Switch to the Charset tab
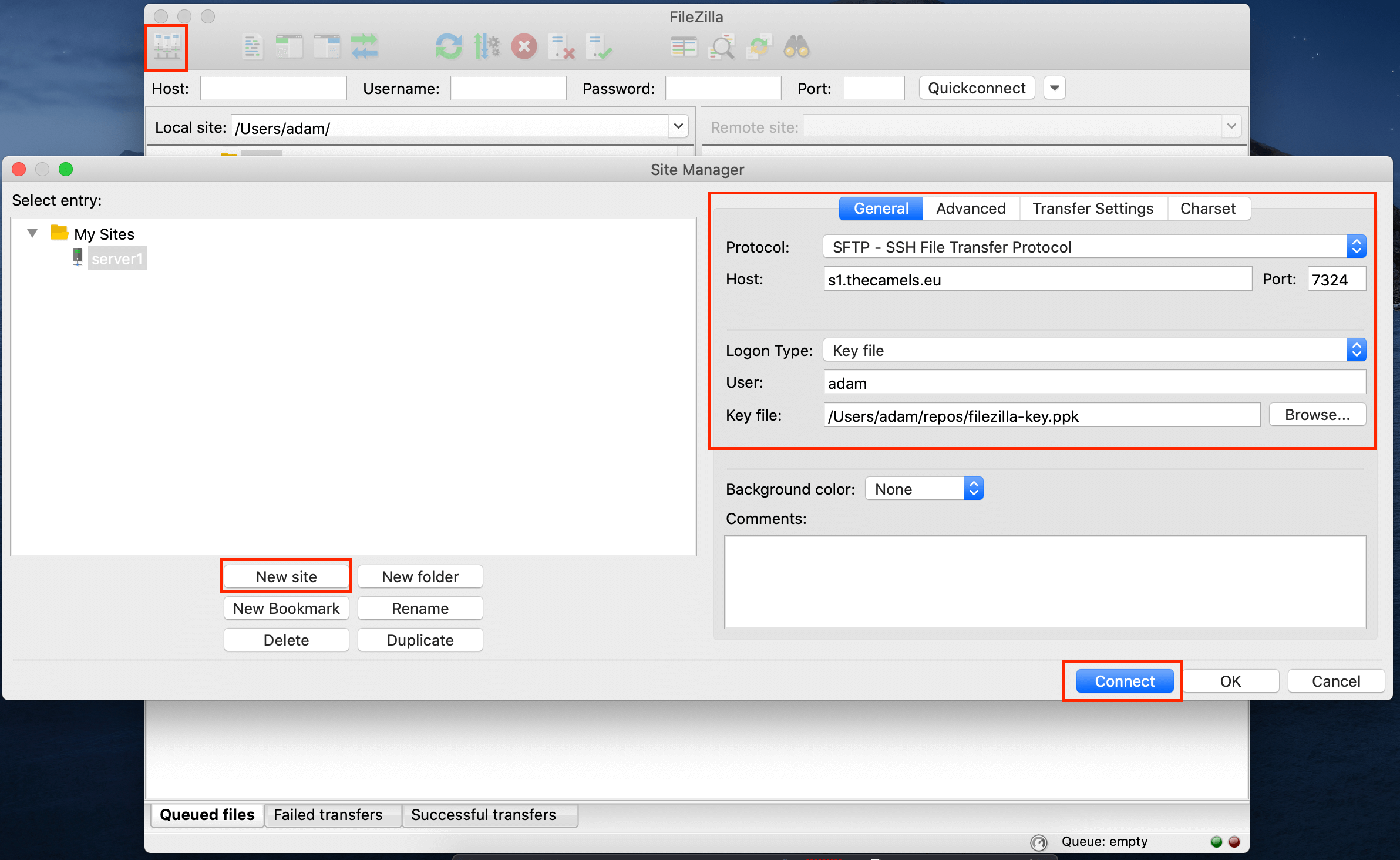Screen dimensions: 1400x860 (x=1208, y=209)
